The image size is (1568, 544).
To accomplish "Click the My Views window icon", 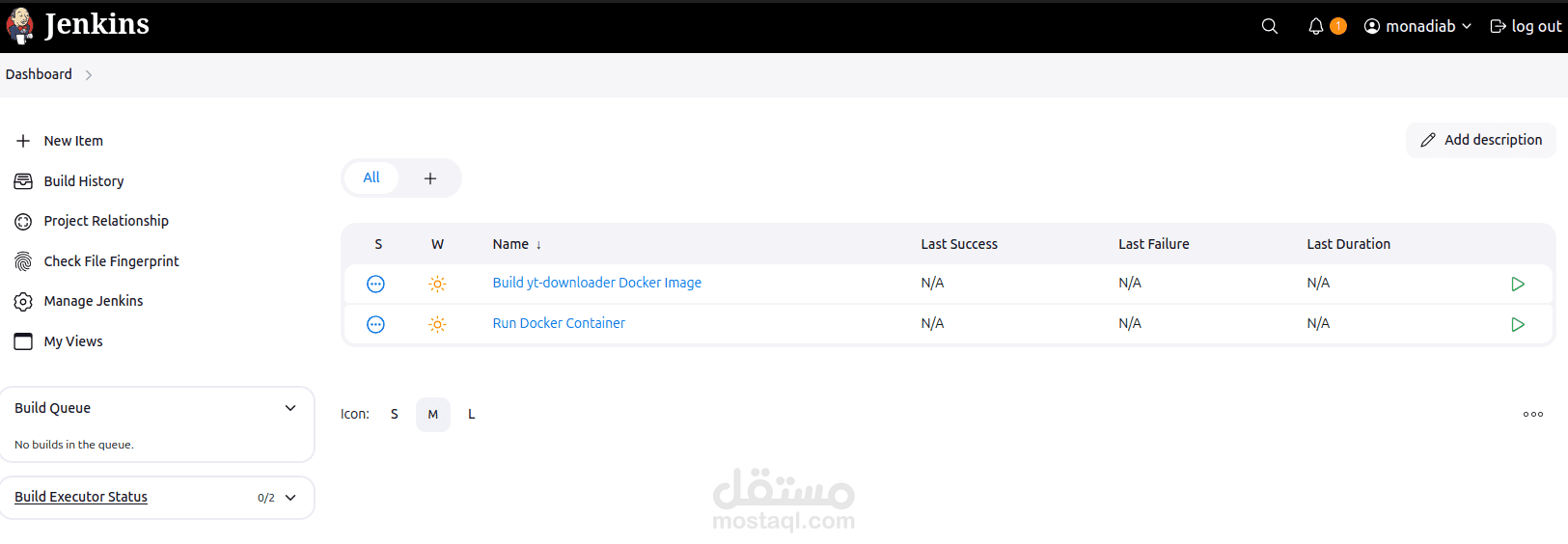I will pos(23,341).
